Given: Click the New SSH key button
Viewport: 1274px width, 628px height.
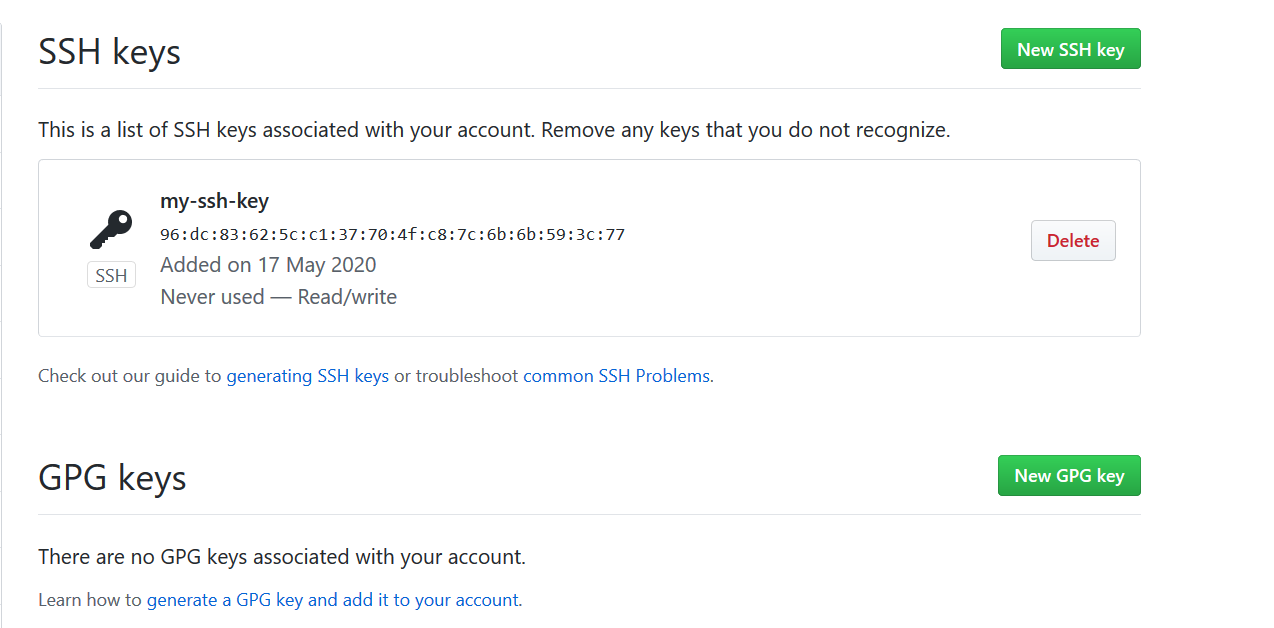Looking at the screenshot, I should tap(1070, 49).
